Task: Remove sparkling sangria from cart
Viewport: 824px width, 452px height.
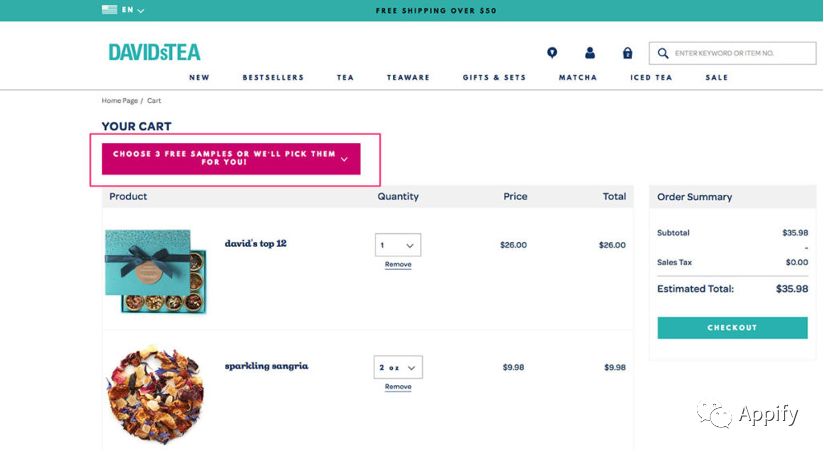Action: (x=398, y=386)
